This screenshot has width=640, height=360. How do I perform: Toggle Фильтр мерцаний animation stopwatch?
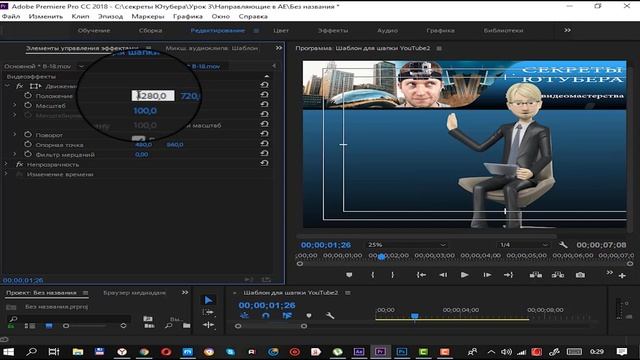click(28, 154)
